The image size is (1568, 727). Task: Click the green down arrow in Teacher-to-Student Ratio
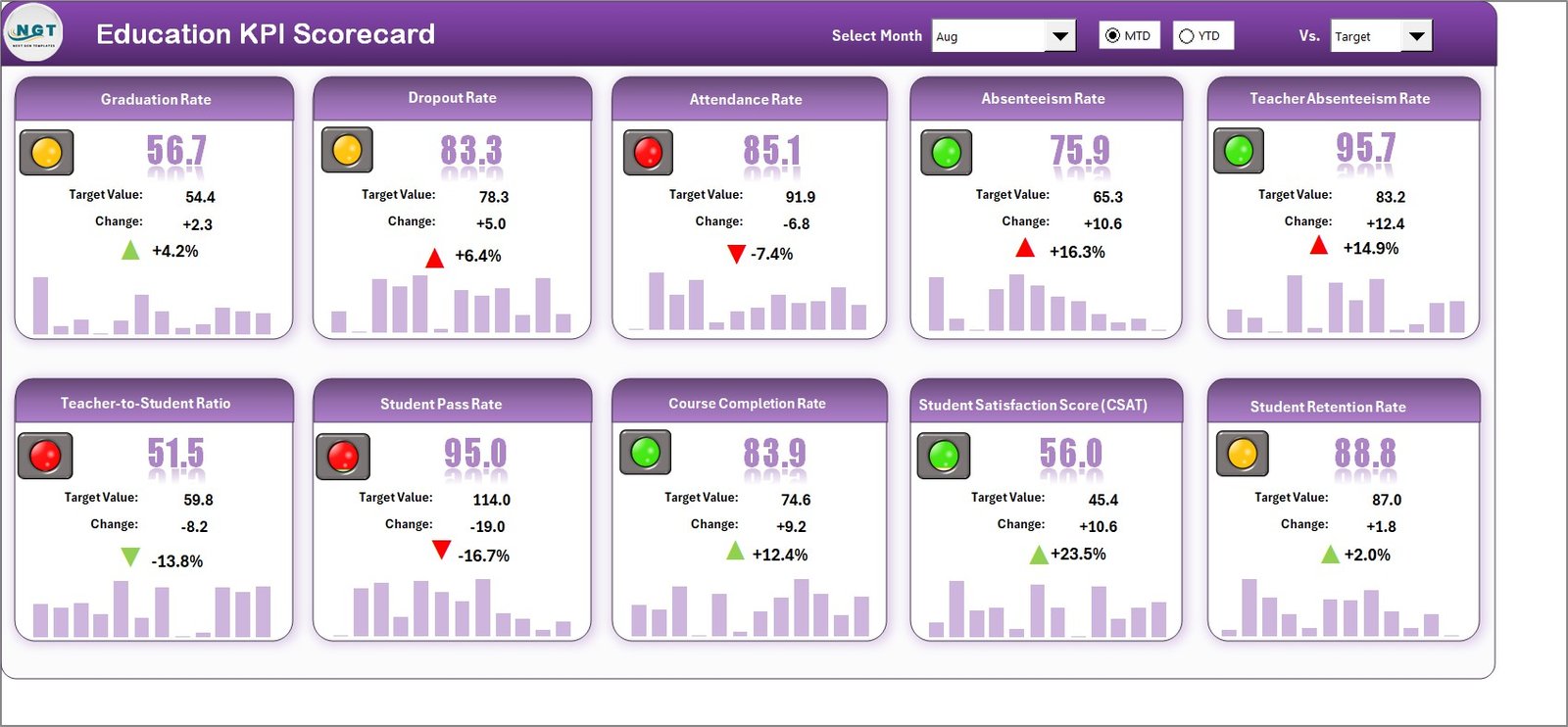coord(130,557)
